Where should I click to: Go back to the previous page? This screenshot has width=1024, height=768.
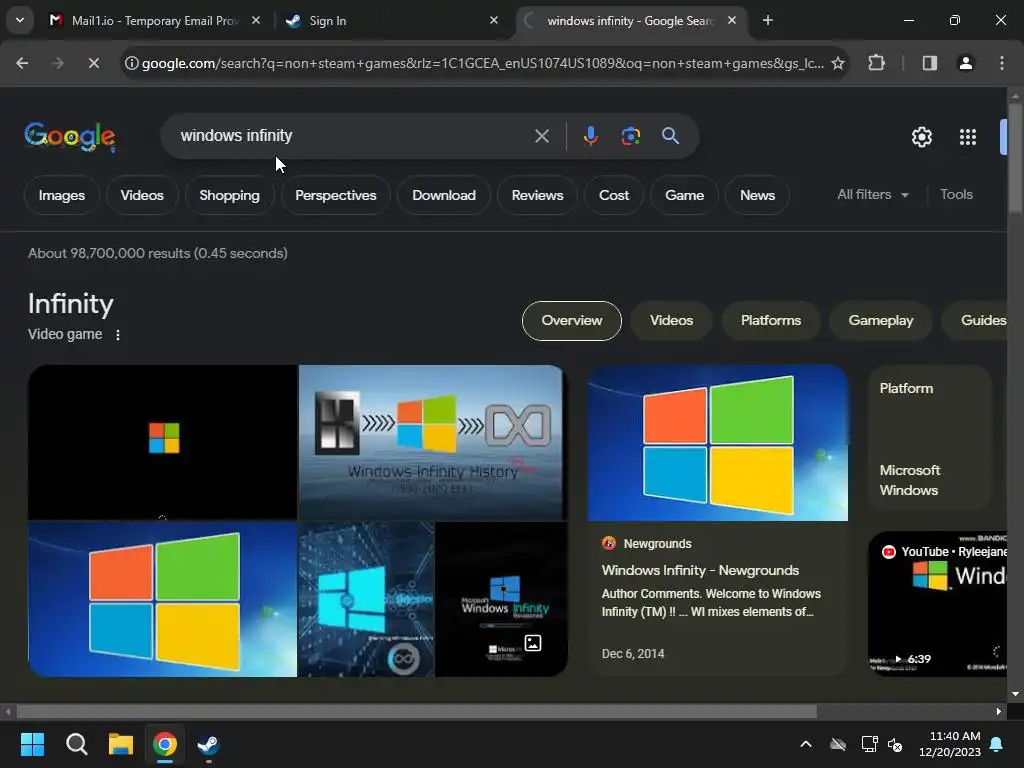pyautogui.click(x=22, y=63)
